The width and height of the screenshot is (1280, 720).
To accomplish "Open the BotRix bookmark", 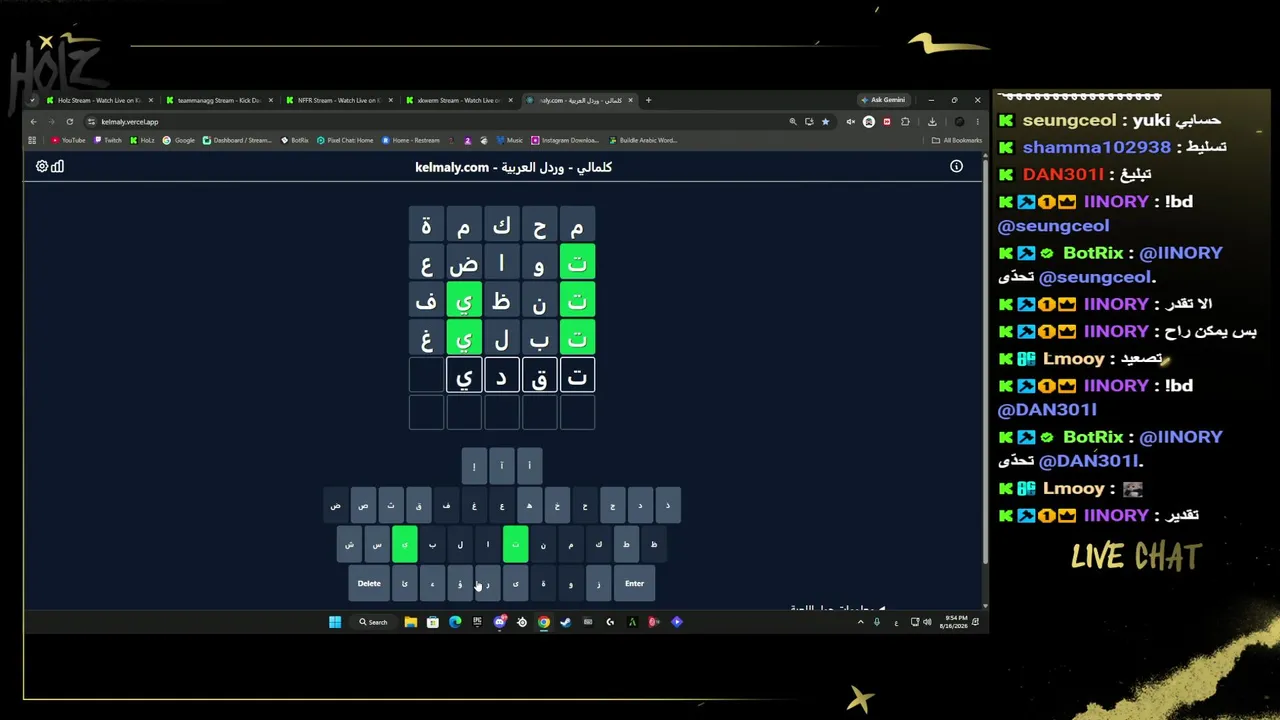I will click(x=295, y=140).
